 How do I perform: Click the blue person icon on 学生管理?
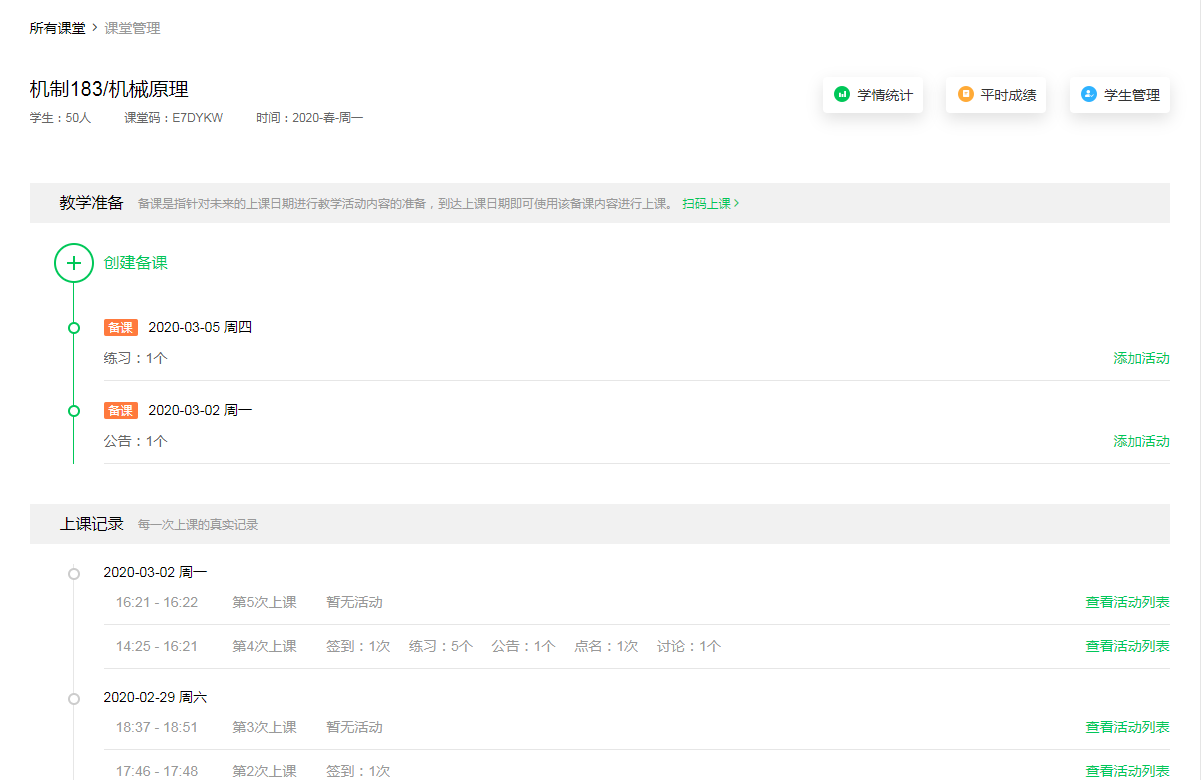(x=1088, y=95)
